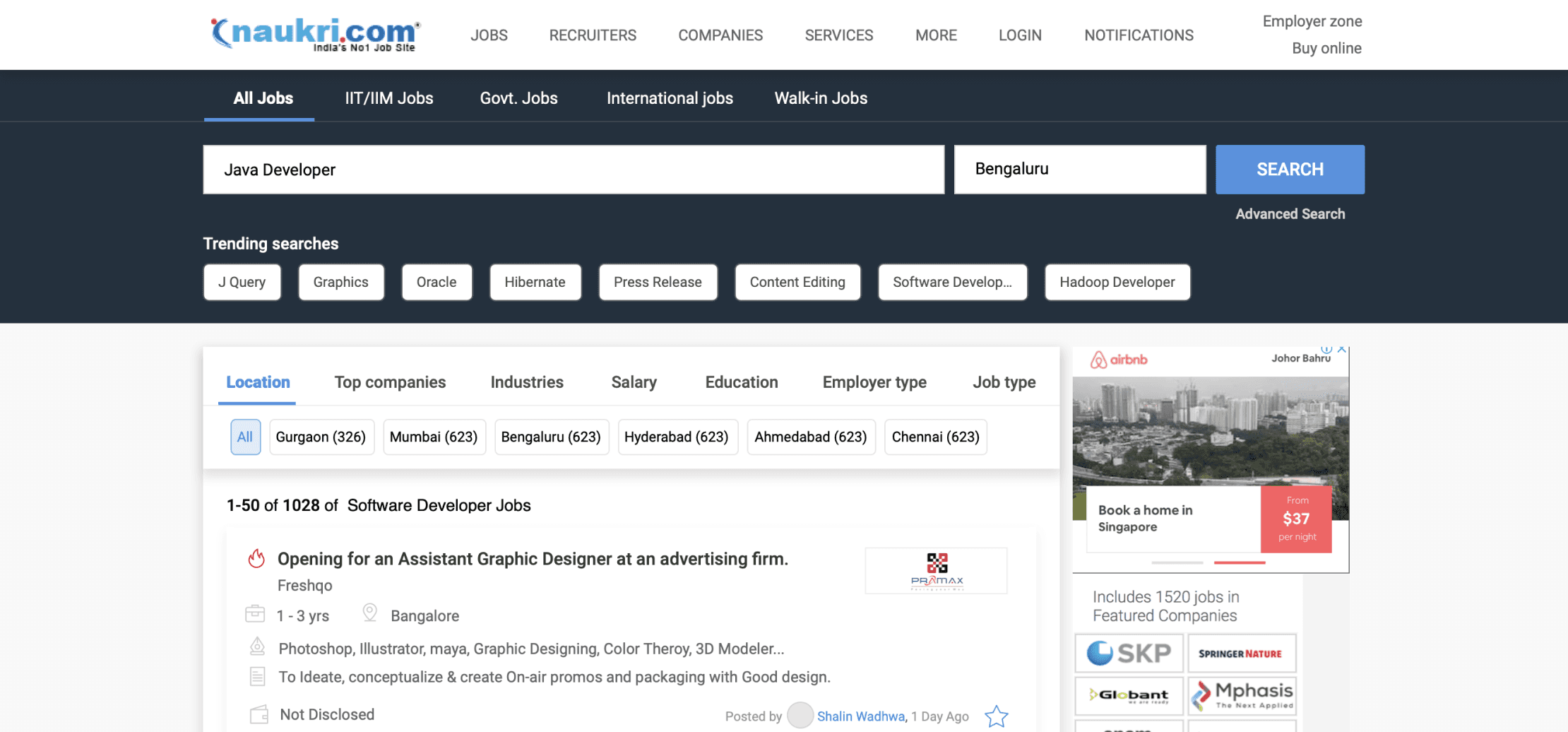
Task: Click the Java Developer search field
Action: click(x=574, y=170)
